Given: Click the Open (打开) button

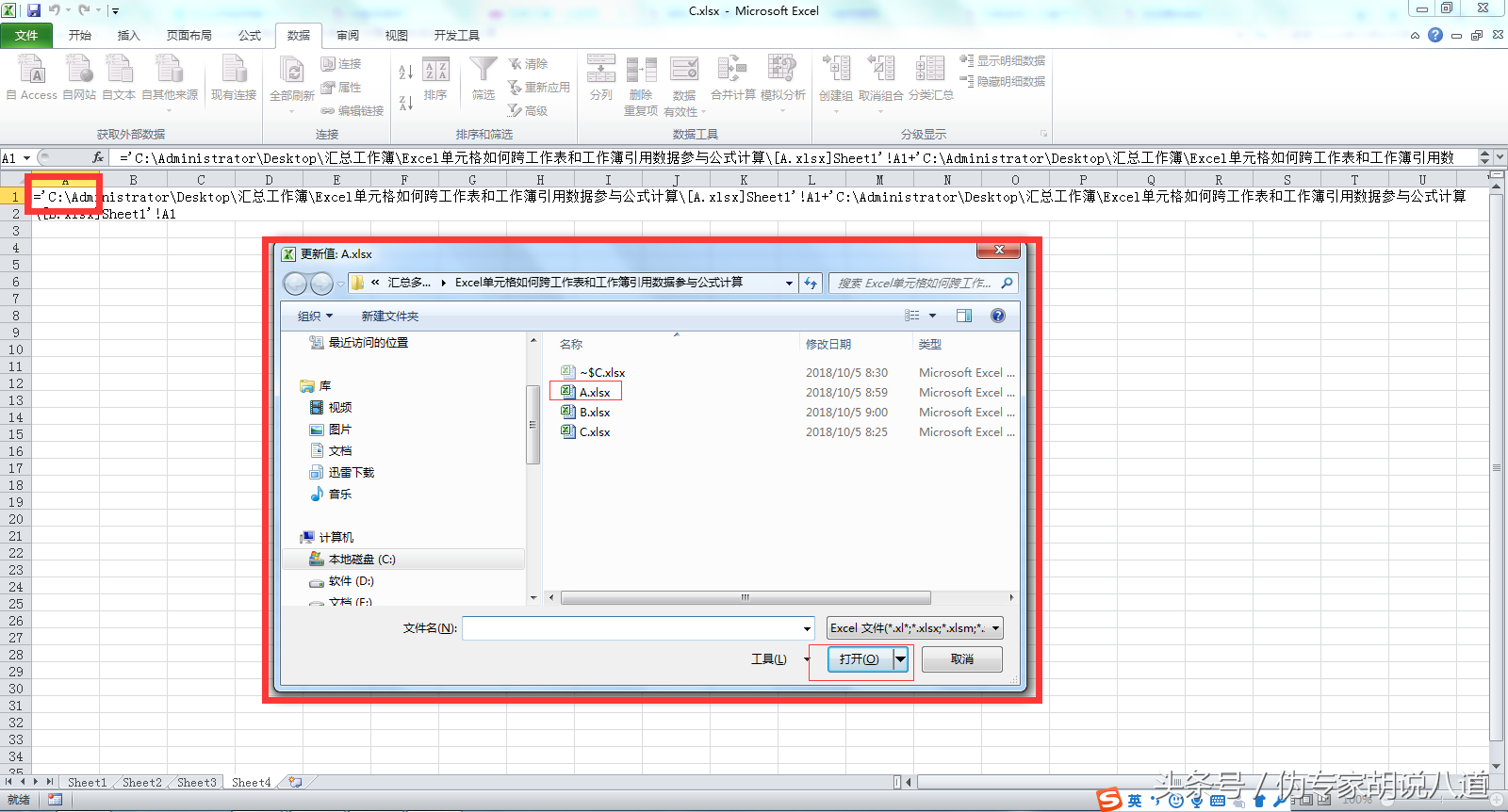Looking at the screenshot, I should tap(860, 659).
